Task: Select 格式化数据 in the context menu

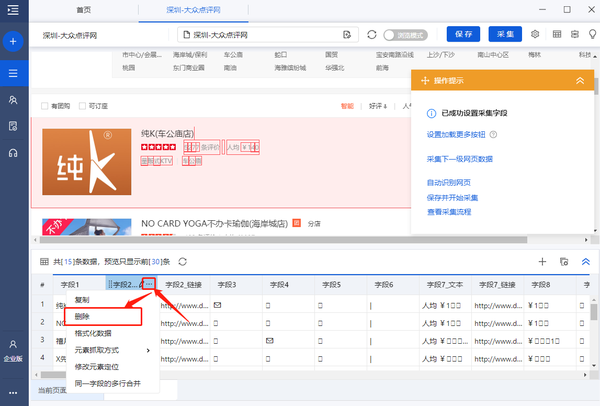Action: click(x=93, y=333)
